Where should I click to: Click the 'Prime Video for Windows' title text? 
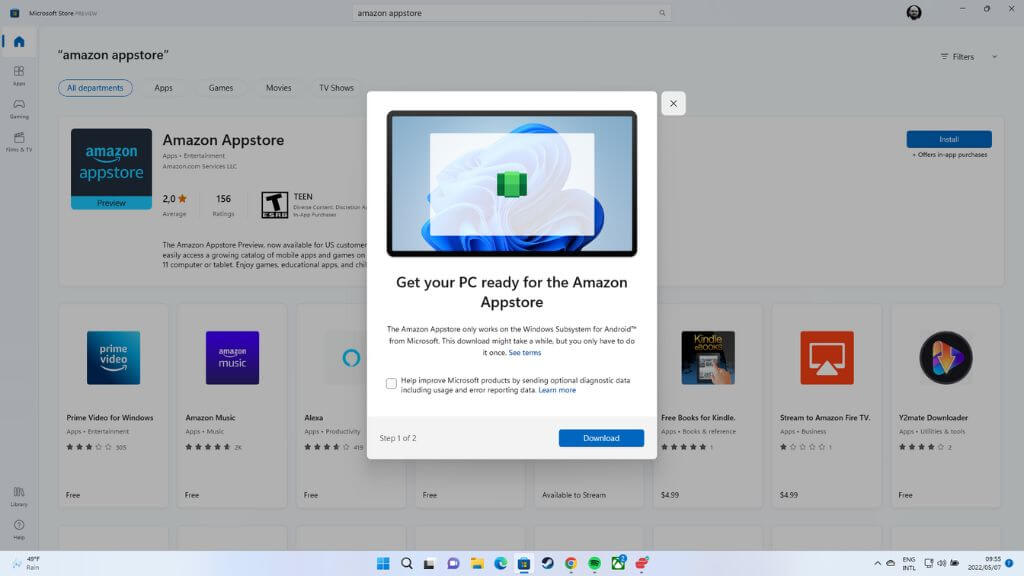110,417
